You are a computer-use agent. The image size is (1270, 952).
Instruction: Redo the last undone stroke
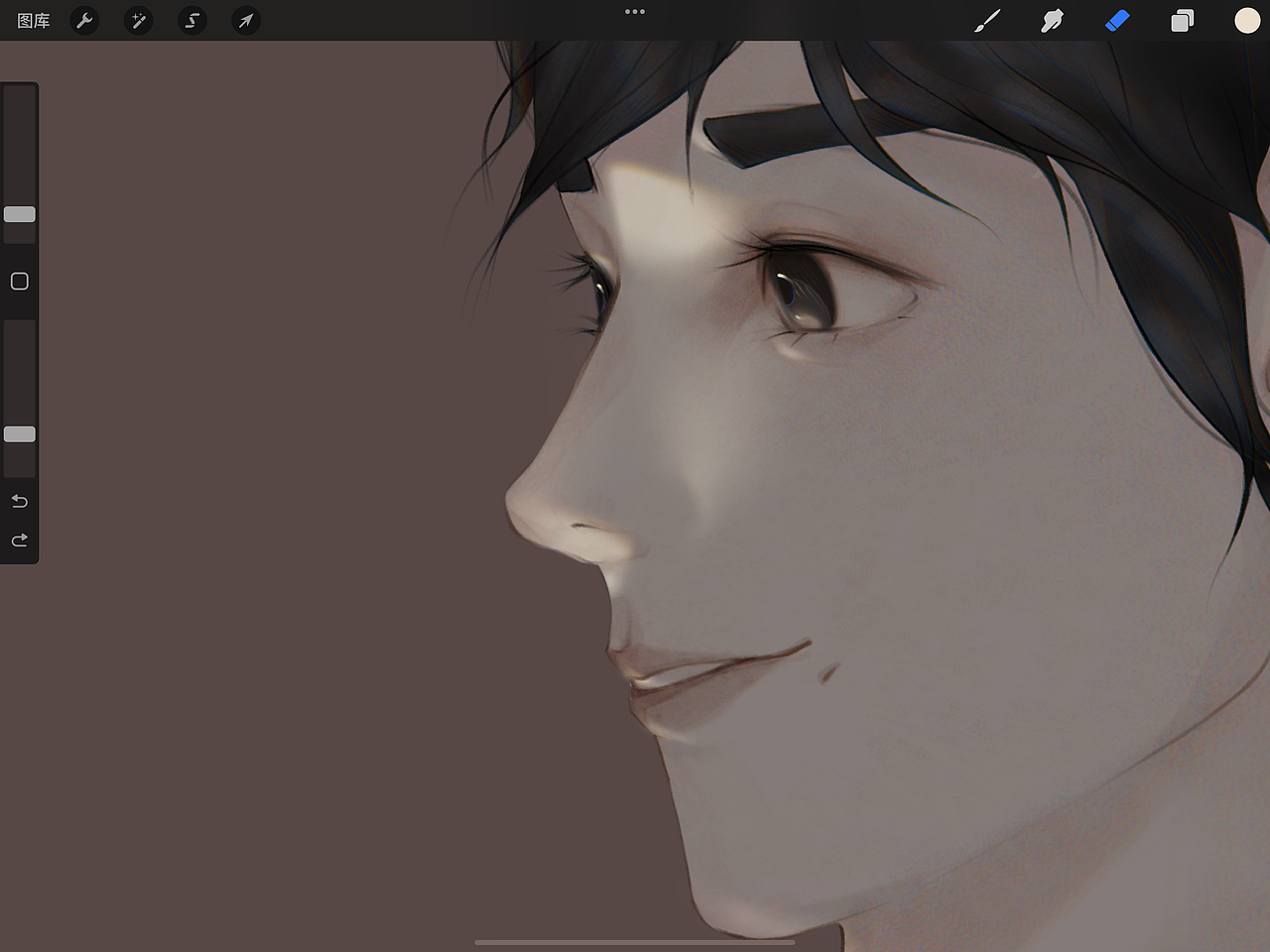pyautogui.click(x=20, y=540)
